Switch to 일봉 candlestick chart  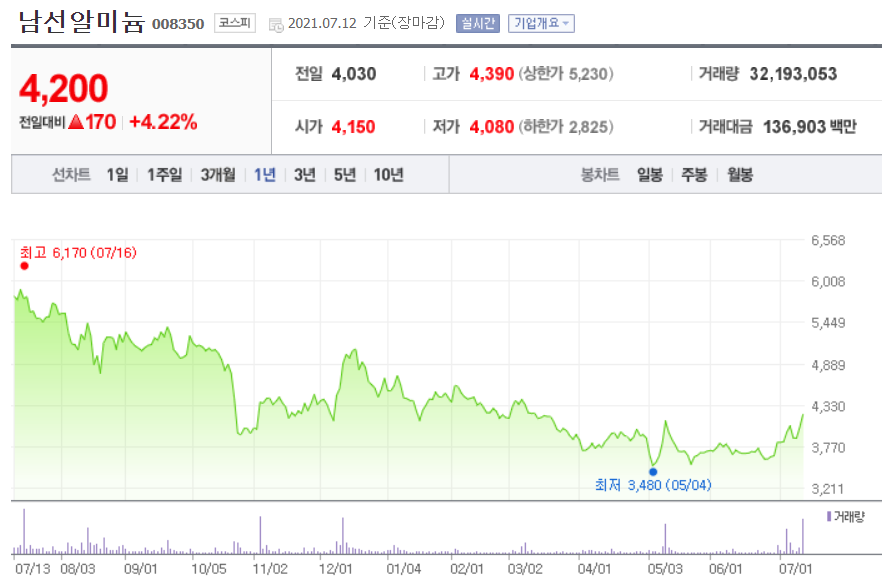tap(650, 175)
